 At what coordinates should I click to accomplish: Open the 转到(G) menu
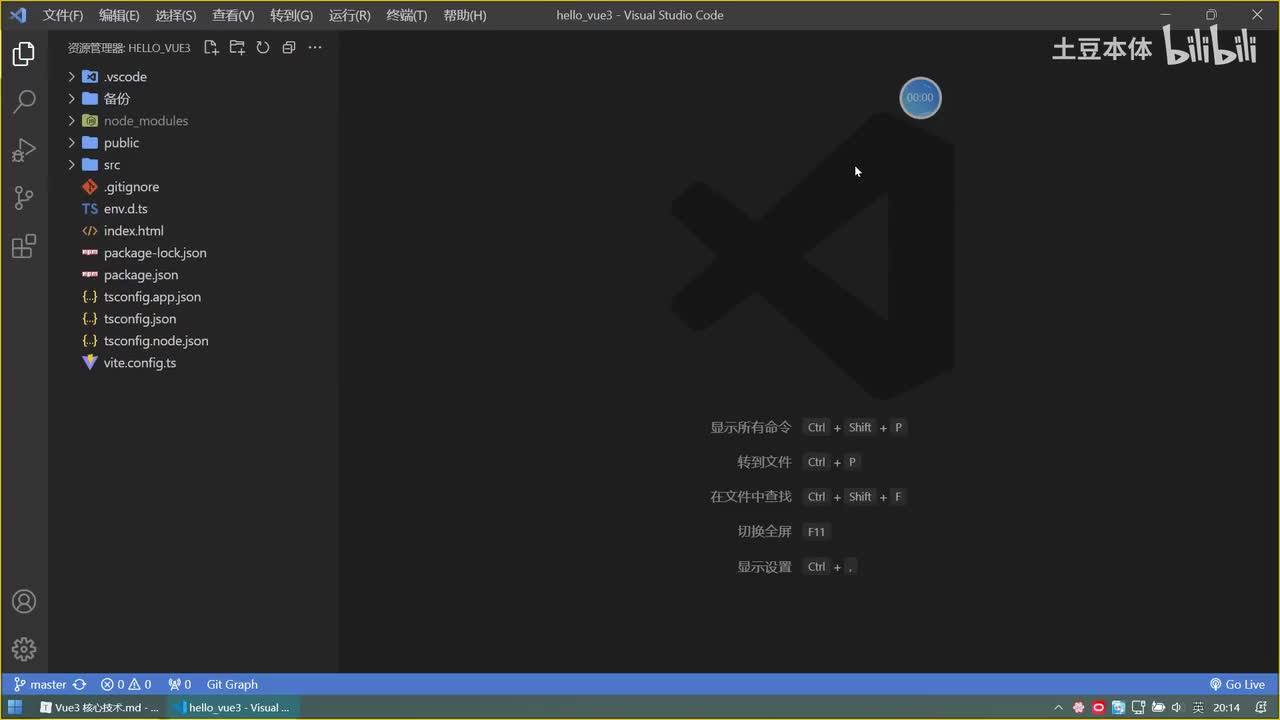291,15
